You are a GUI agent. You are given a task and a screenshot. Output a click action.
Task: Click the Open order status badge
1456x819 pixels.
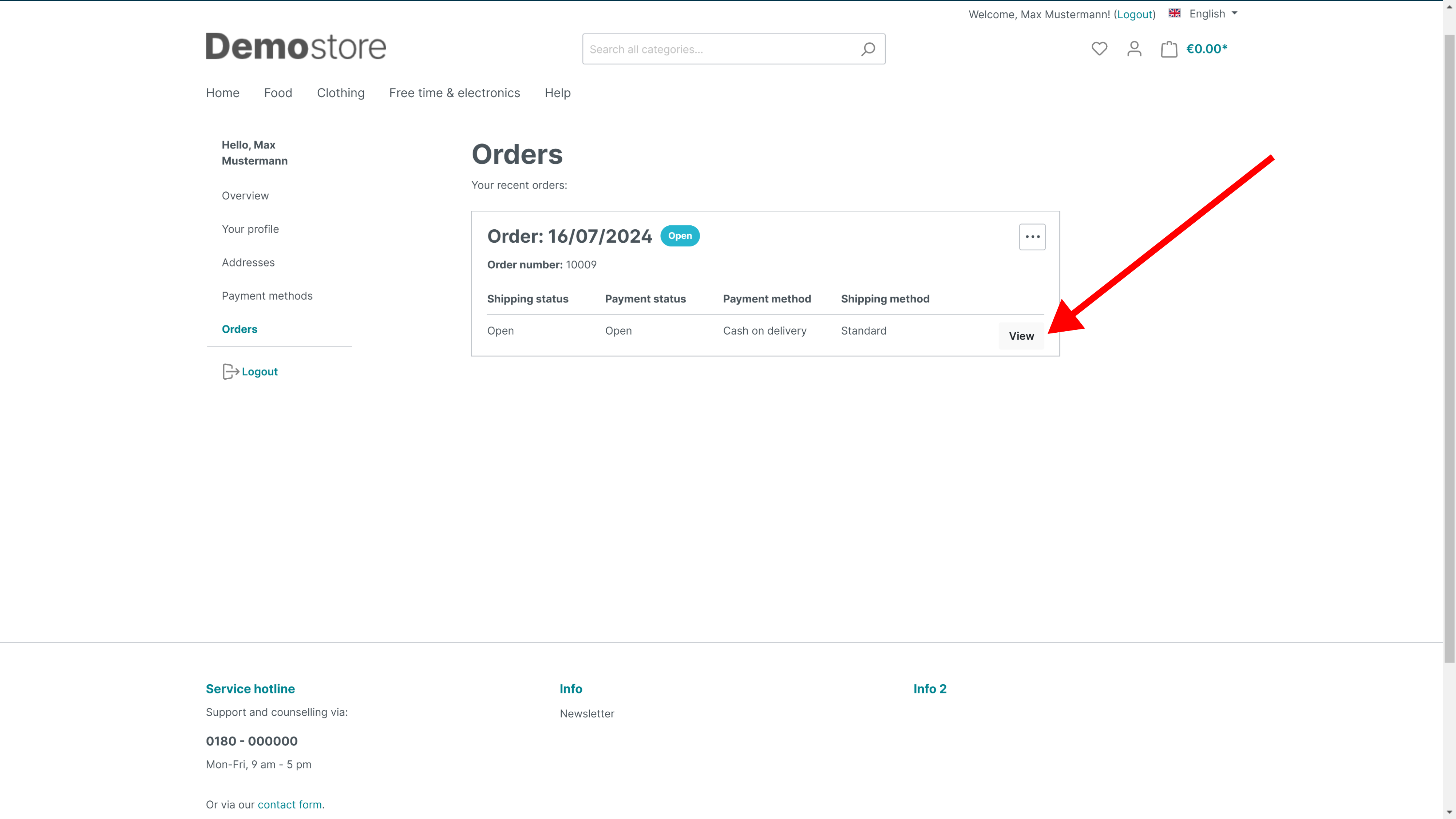tap(680, 236)
